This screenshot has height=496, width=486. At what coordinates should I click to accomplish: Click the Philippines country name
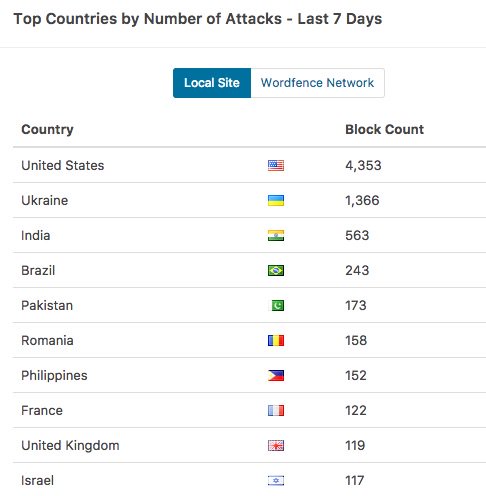54,376
